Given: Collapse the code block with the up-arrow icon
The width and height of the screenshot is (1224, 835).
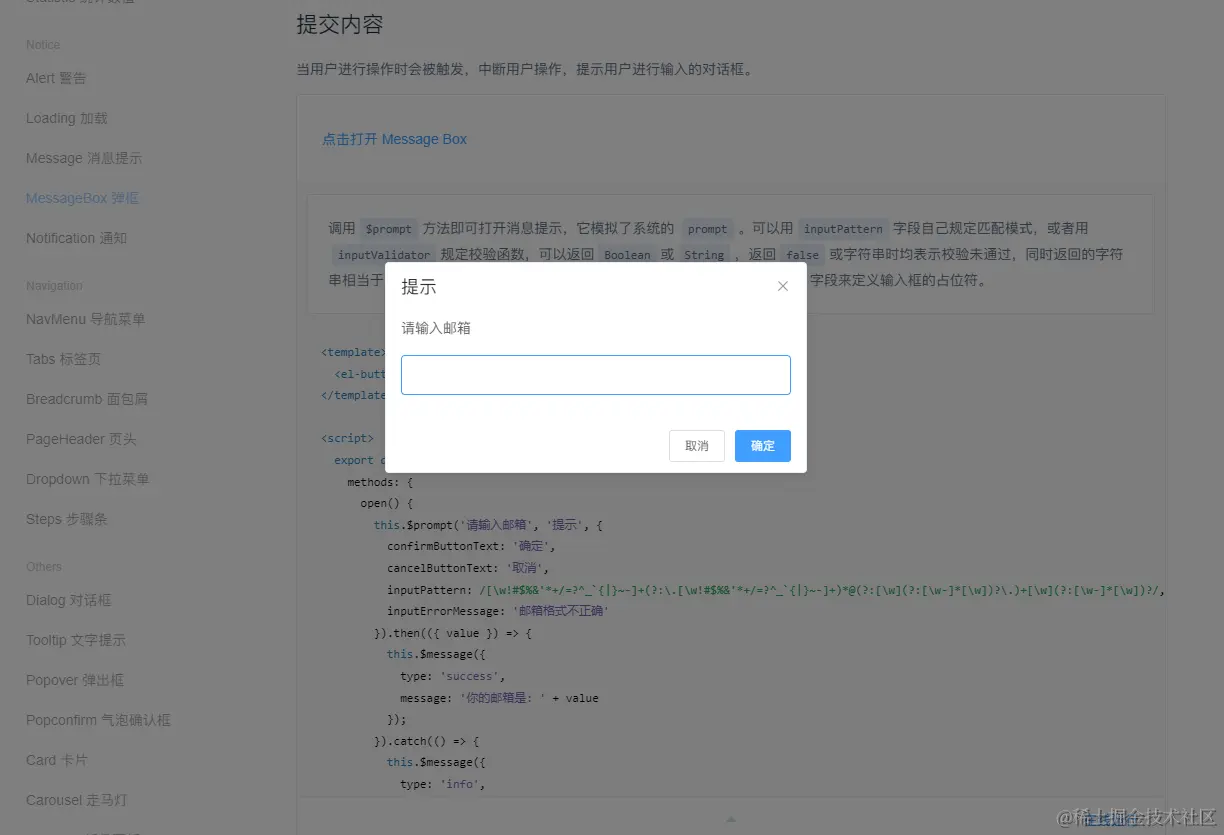Looking at the screenshot, I should pyautogui.click(x=731, y=819).
